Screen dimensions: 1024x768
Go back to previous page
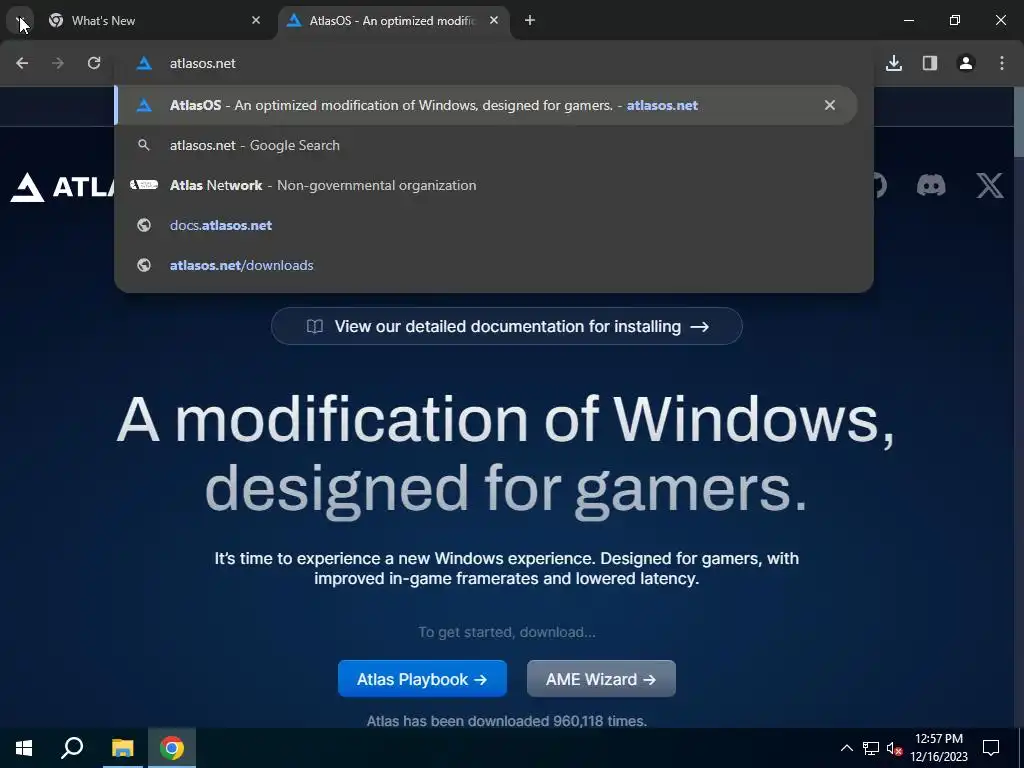22,63
